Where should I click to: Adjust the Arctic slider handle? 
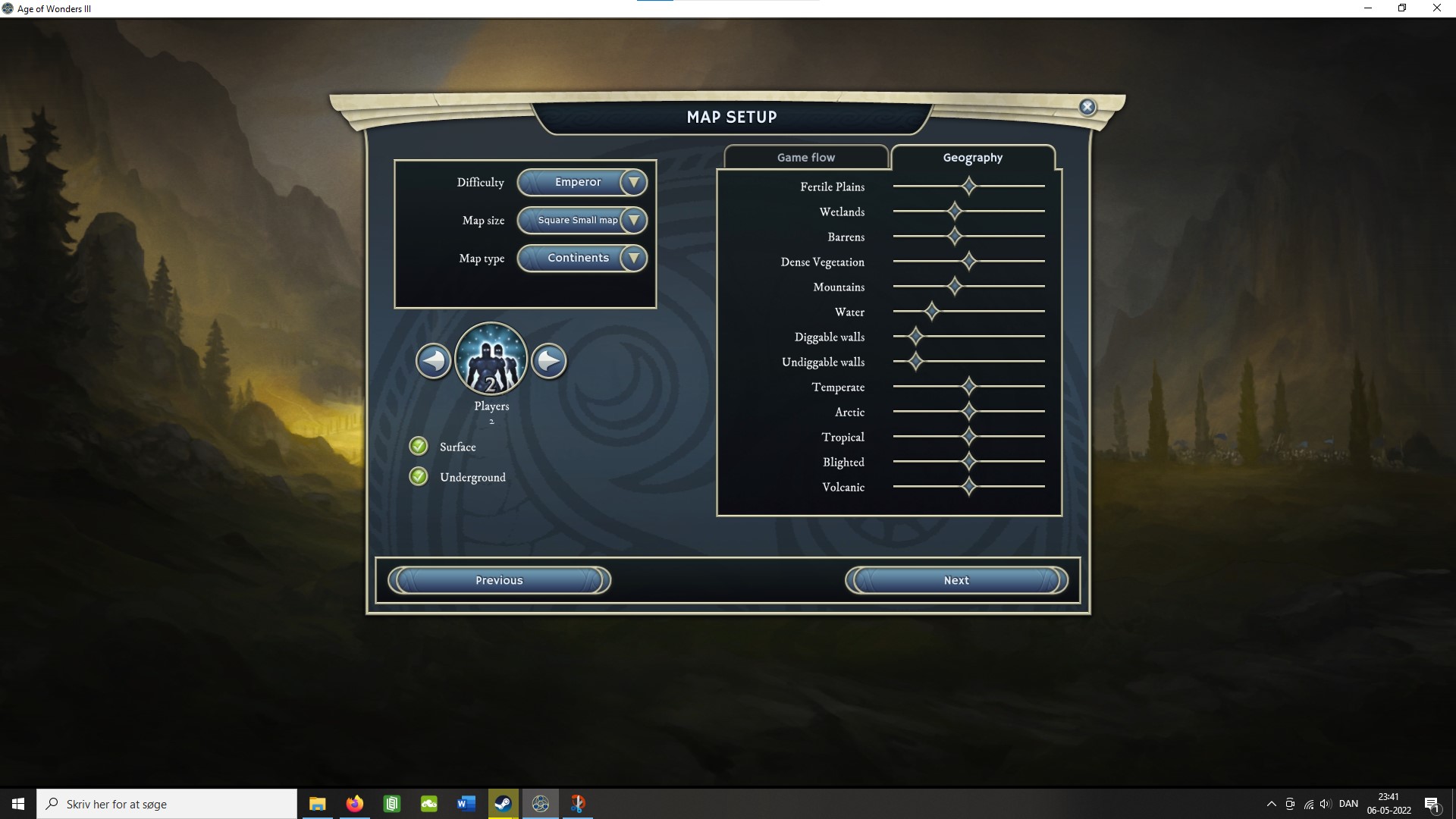968,411
